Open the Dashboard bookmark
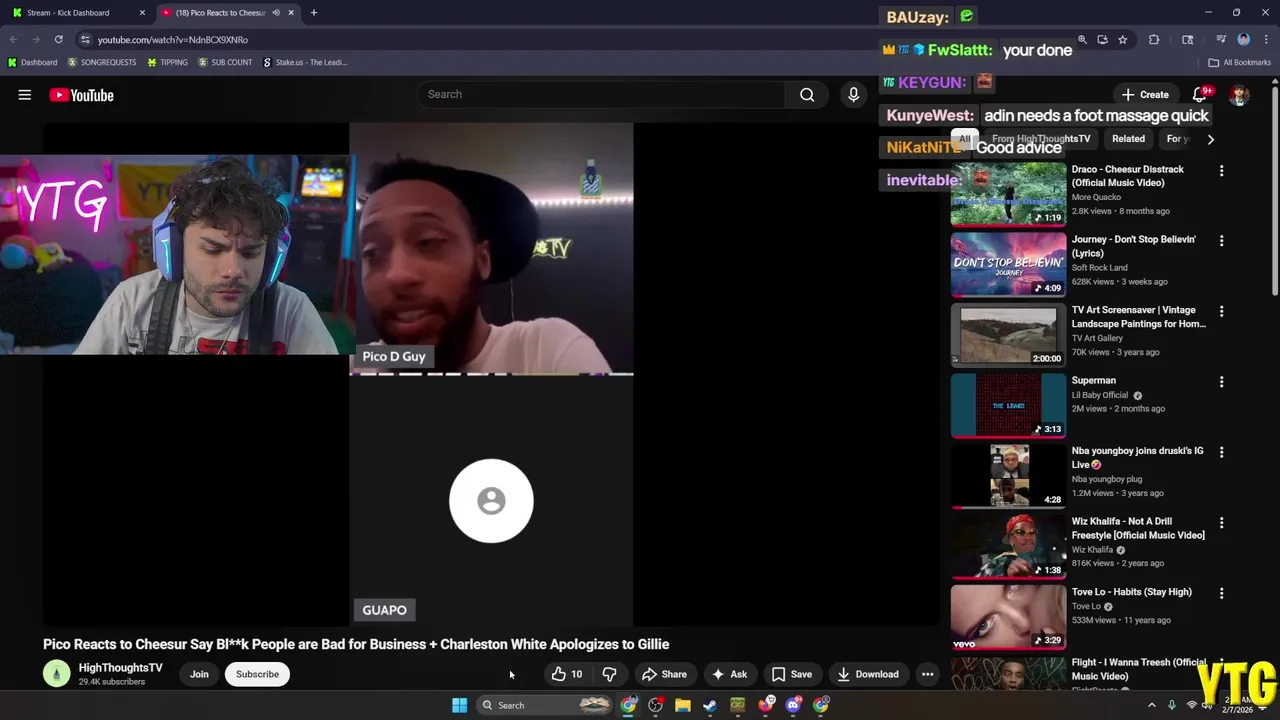The image size is (1280, 720). tap(32, 62)
